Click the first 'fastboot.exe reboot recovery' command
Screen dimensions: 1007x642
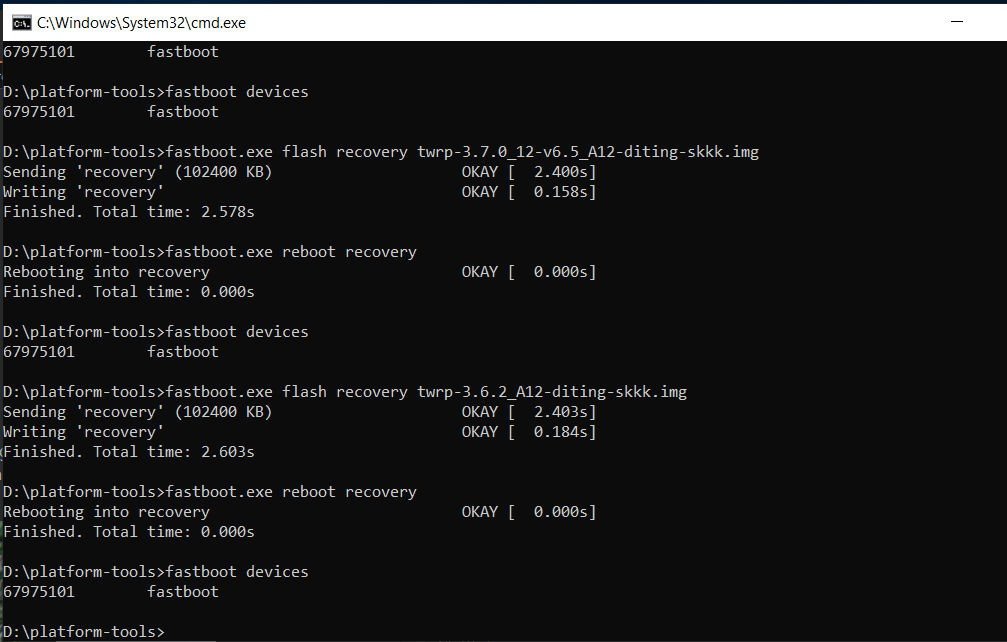point(291,252)
